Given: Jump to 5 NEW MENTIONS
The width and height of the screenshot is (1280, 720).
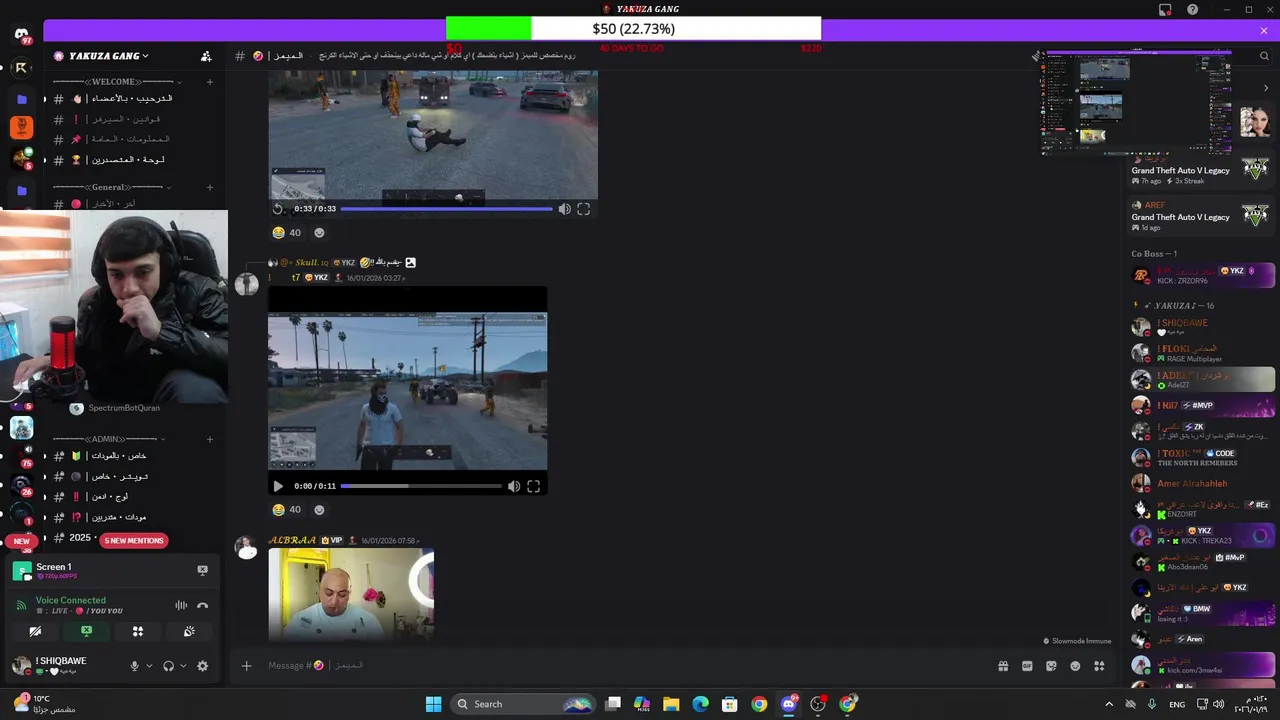Looking at the screenshot, I should (134, 541).
